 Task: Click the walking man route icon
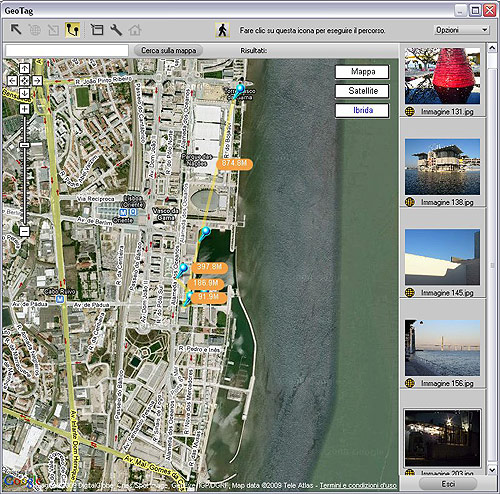[x=222, y=30]
